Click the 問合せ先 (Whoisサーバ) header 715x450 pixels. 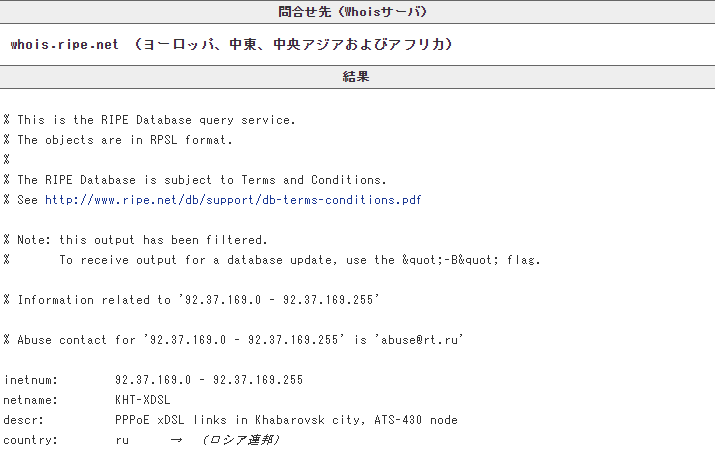click(x=357, y=12)
